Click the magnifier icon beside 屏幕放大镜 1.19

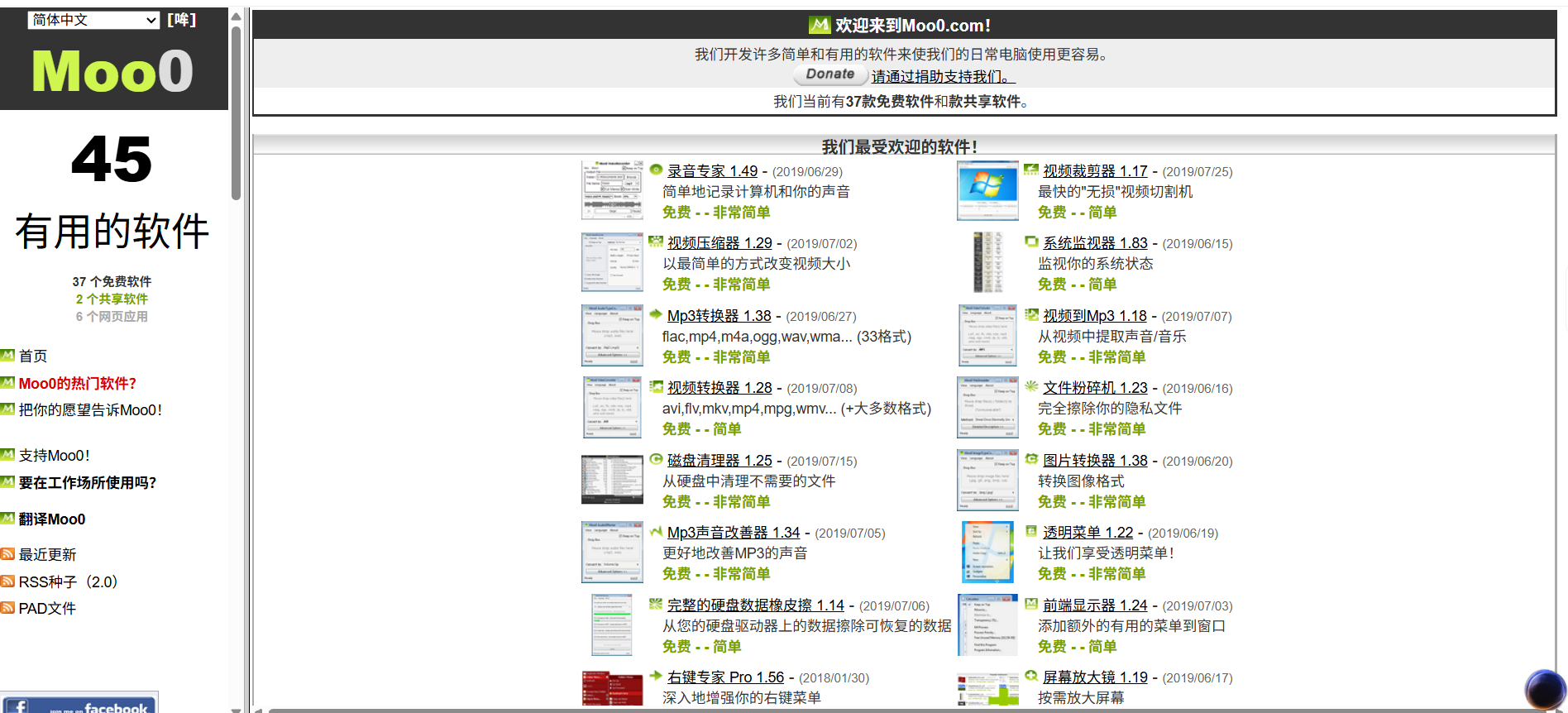coord(1031,676)
